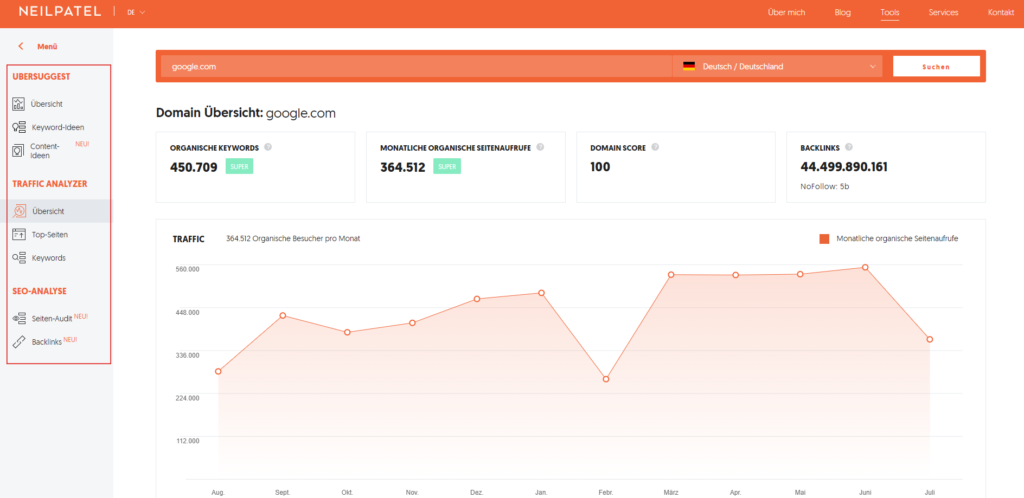Open Tools in top navigation
1024x498 pixels.
[x=889, y=12]
